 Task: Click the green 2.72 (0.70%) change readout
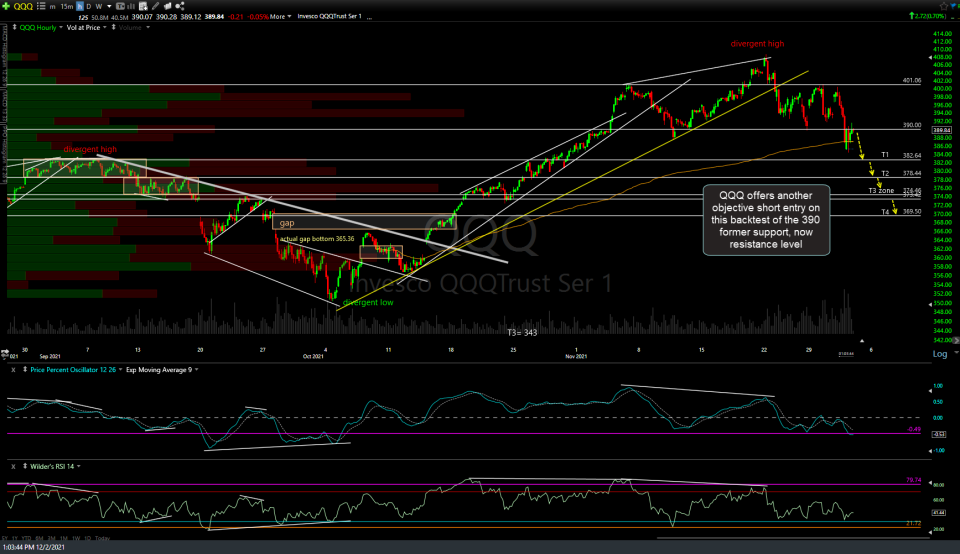pos(927,17)
